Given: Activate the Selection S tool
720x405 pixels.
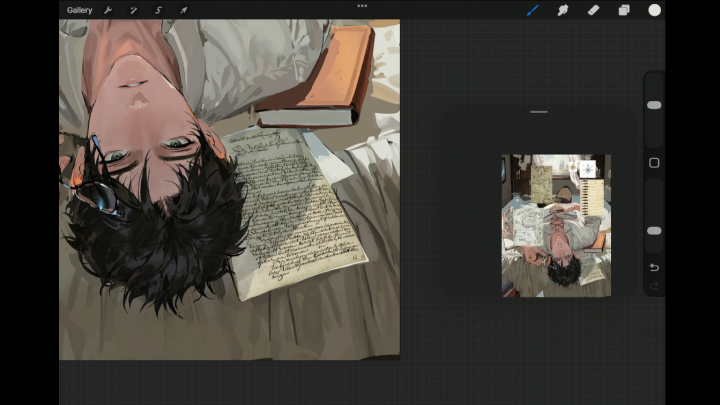Looking at the screenshot, I should pyautogui.click(x=158, y=10).
